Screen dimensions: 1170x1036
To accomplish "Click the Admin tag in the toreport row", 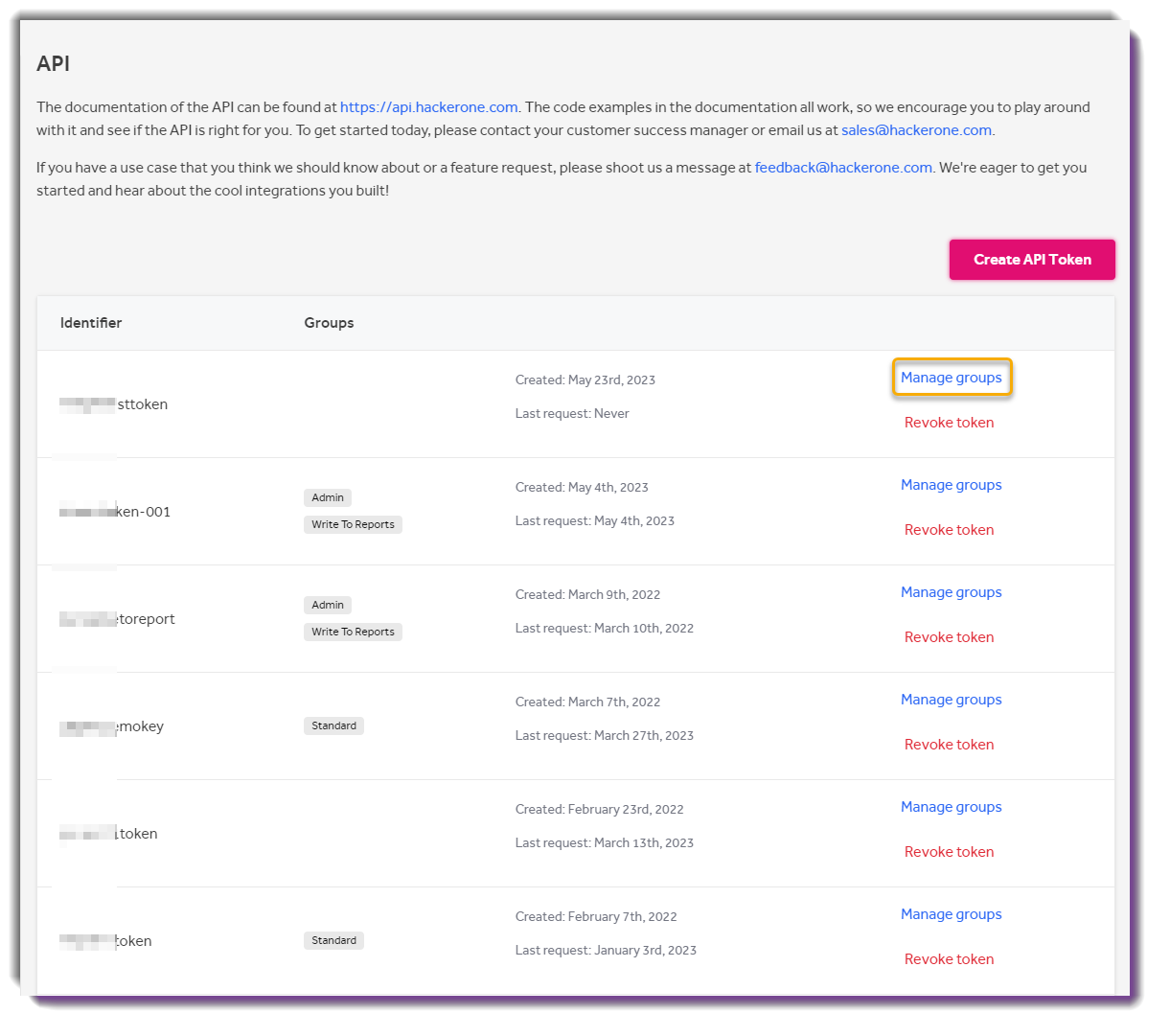I will tap(328, 605).
